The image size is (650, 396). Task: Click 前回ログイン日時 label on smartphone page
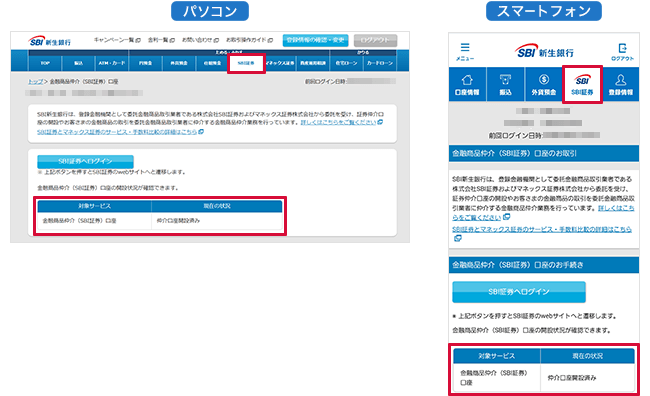pos(516,136)
